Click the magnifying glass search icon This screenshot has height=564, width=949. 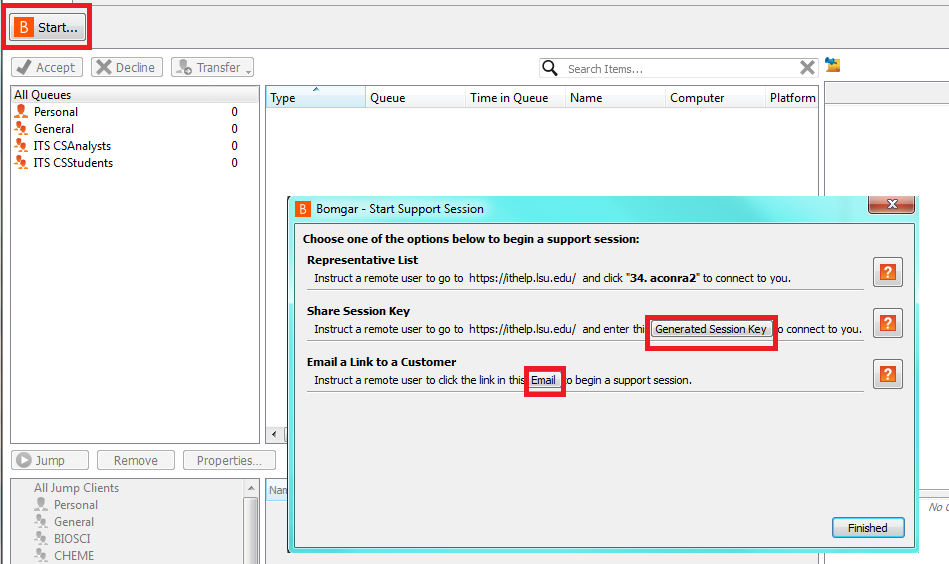(550, 68)
